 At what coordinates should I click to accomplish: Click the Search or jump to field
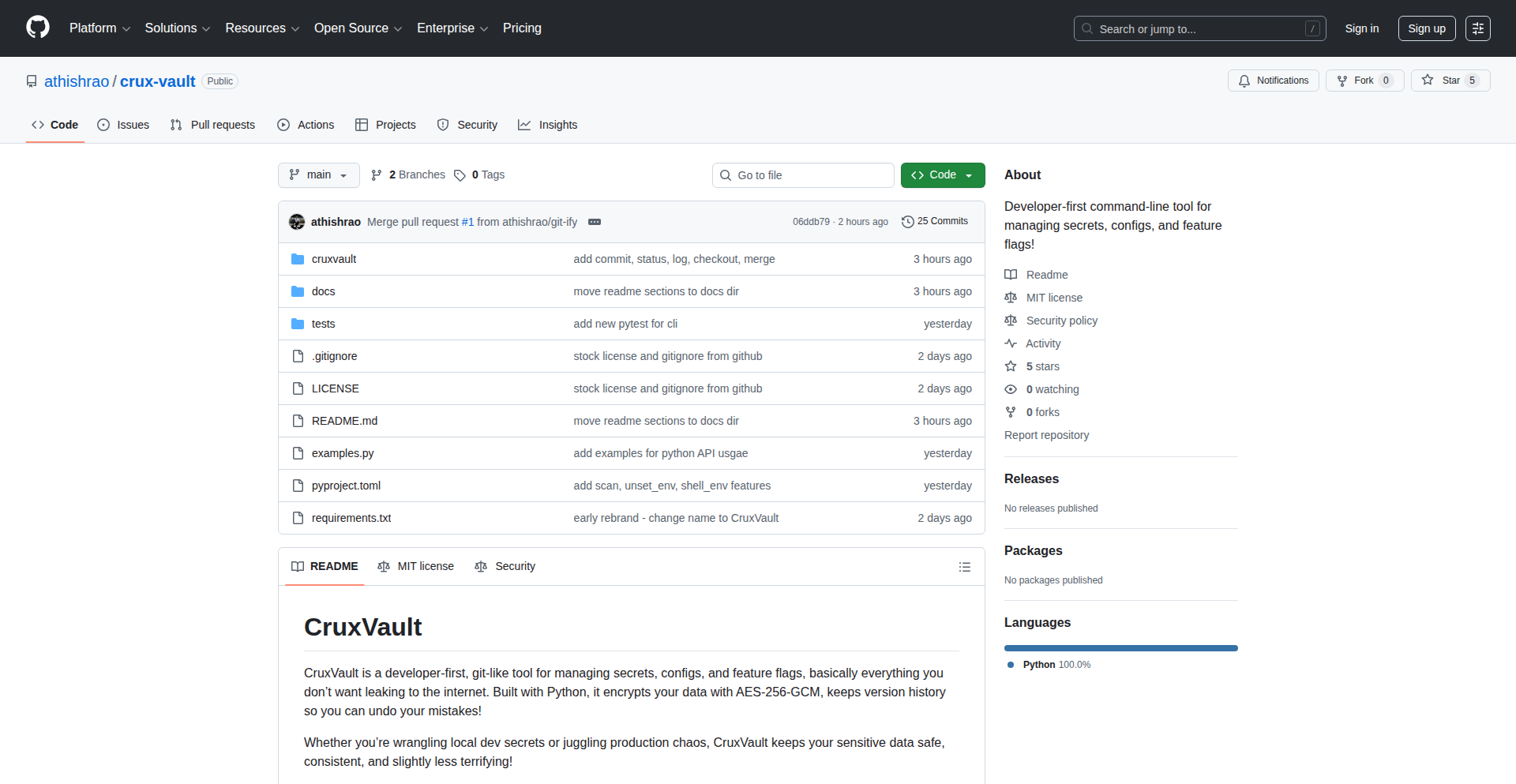1200,28
